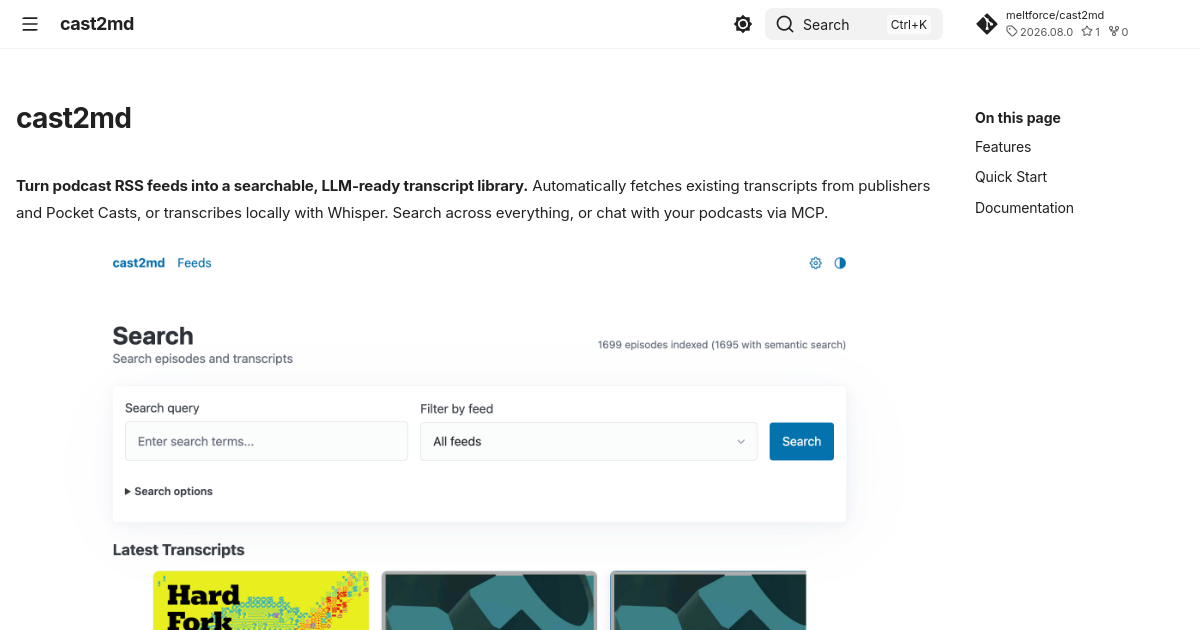
Task: Click the blue Search button
Action: [x=801, y=441]
